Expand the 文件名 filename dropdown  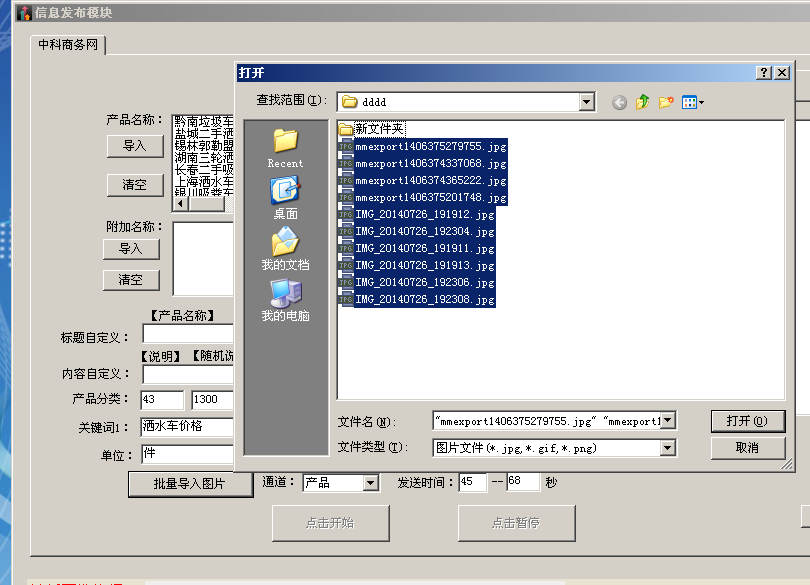click(668, 421)
